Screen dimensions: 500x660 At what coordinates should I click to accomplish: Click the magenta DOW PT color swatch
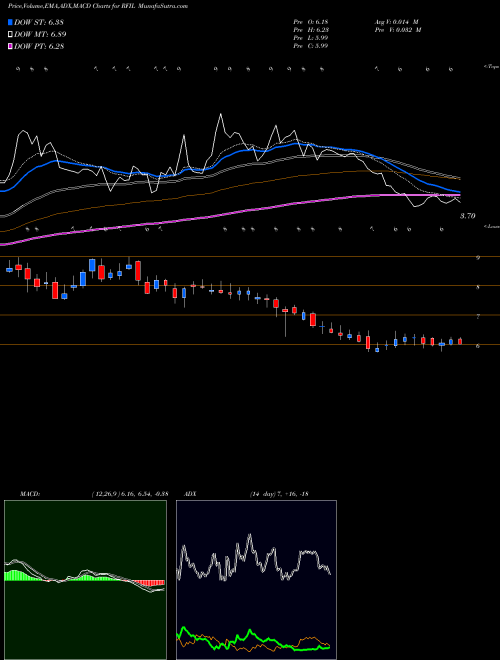tap(10, 46)
